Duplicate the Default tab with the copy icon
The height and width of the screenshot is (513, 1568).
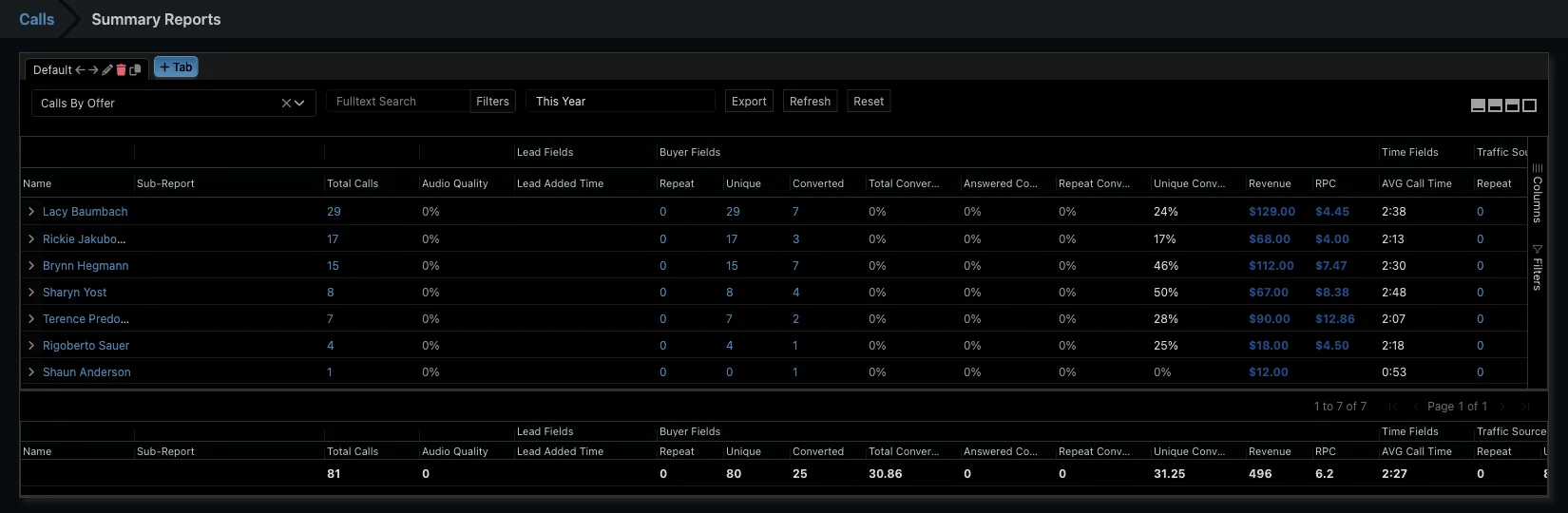[x=135, y=69]
